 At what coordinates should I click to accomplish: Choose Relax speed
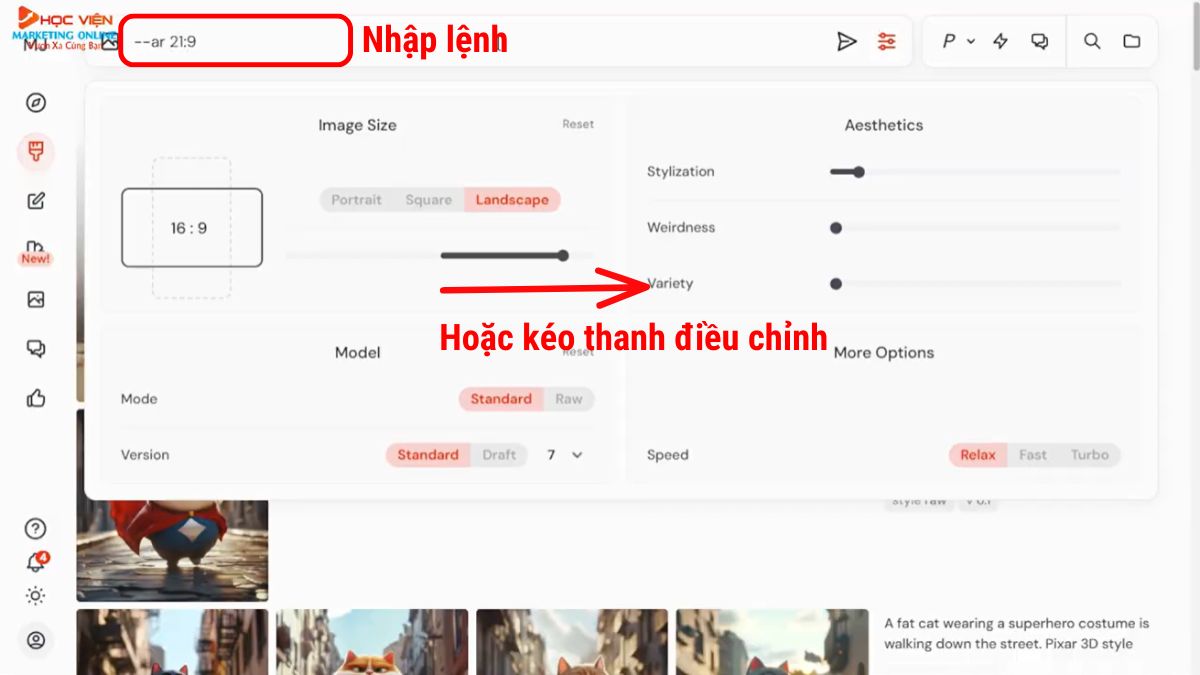pyautogui.click(x=978, y=455)
